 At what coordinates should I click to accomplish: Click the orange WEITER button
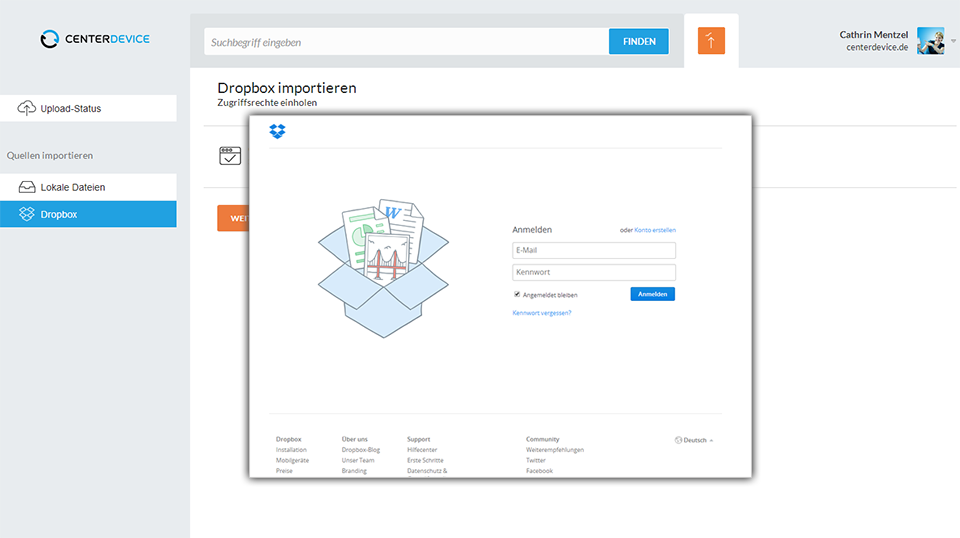point(233,219)
